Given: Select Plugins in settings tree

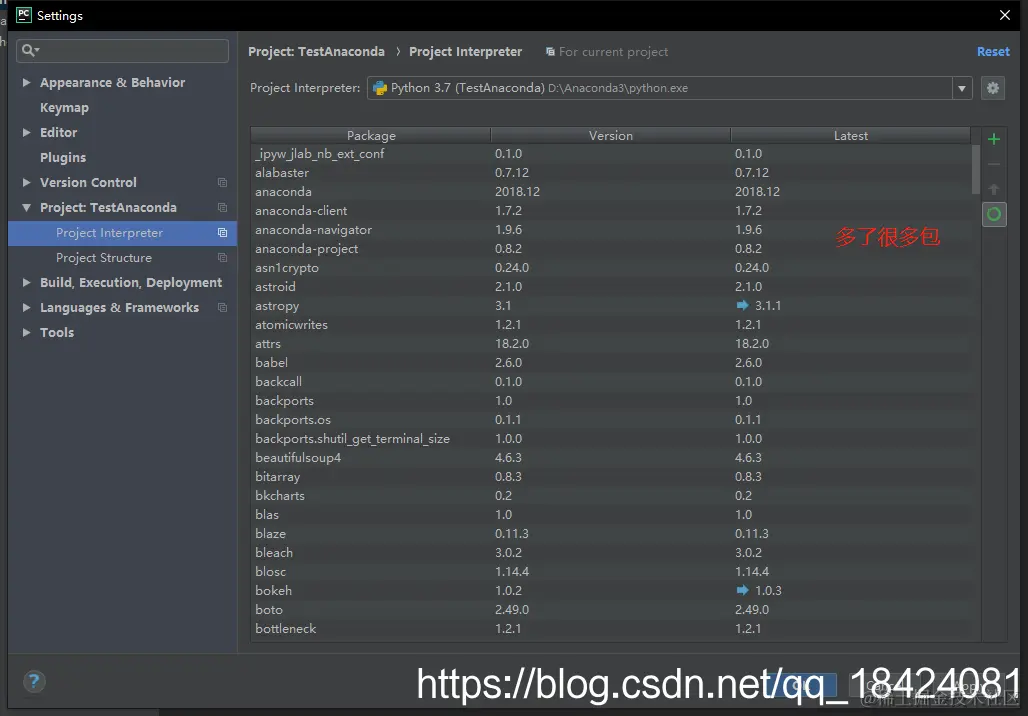Looking at the screenshot, I should tap(63, 157).
